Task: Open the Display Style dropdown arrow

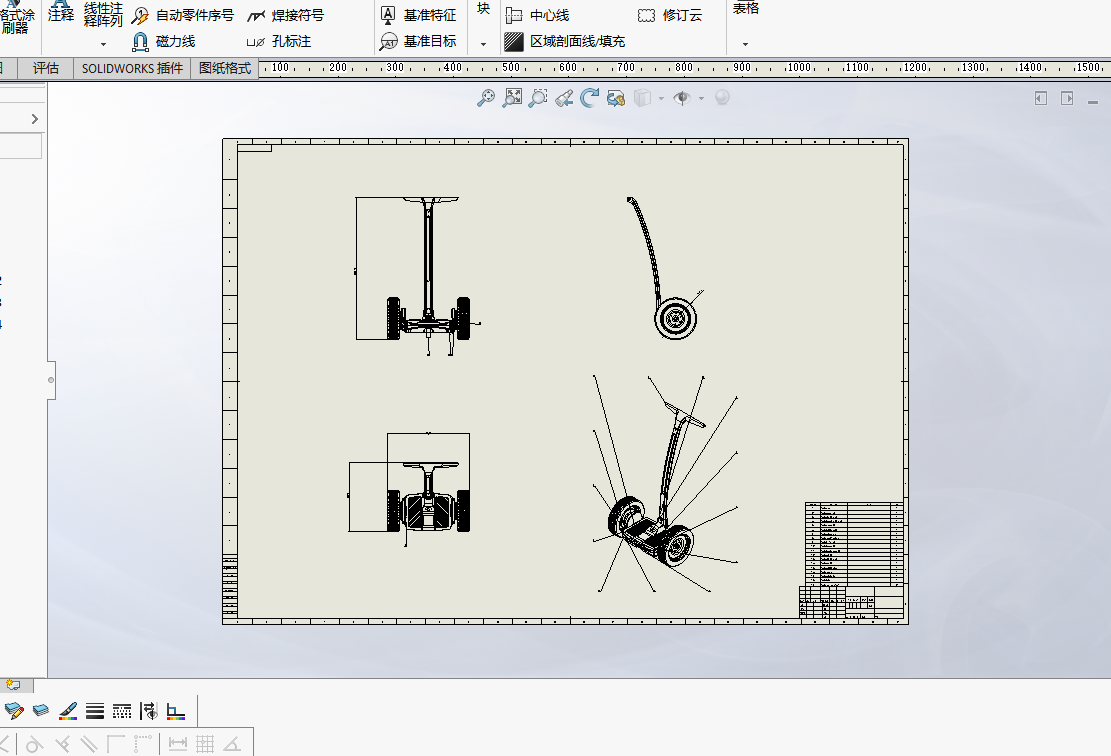Action: coord(661,98)
